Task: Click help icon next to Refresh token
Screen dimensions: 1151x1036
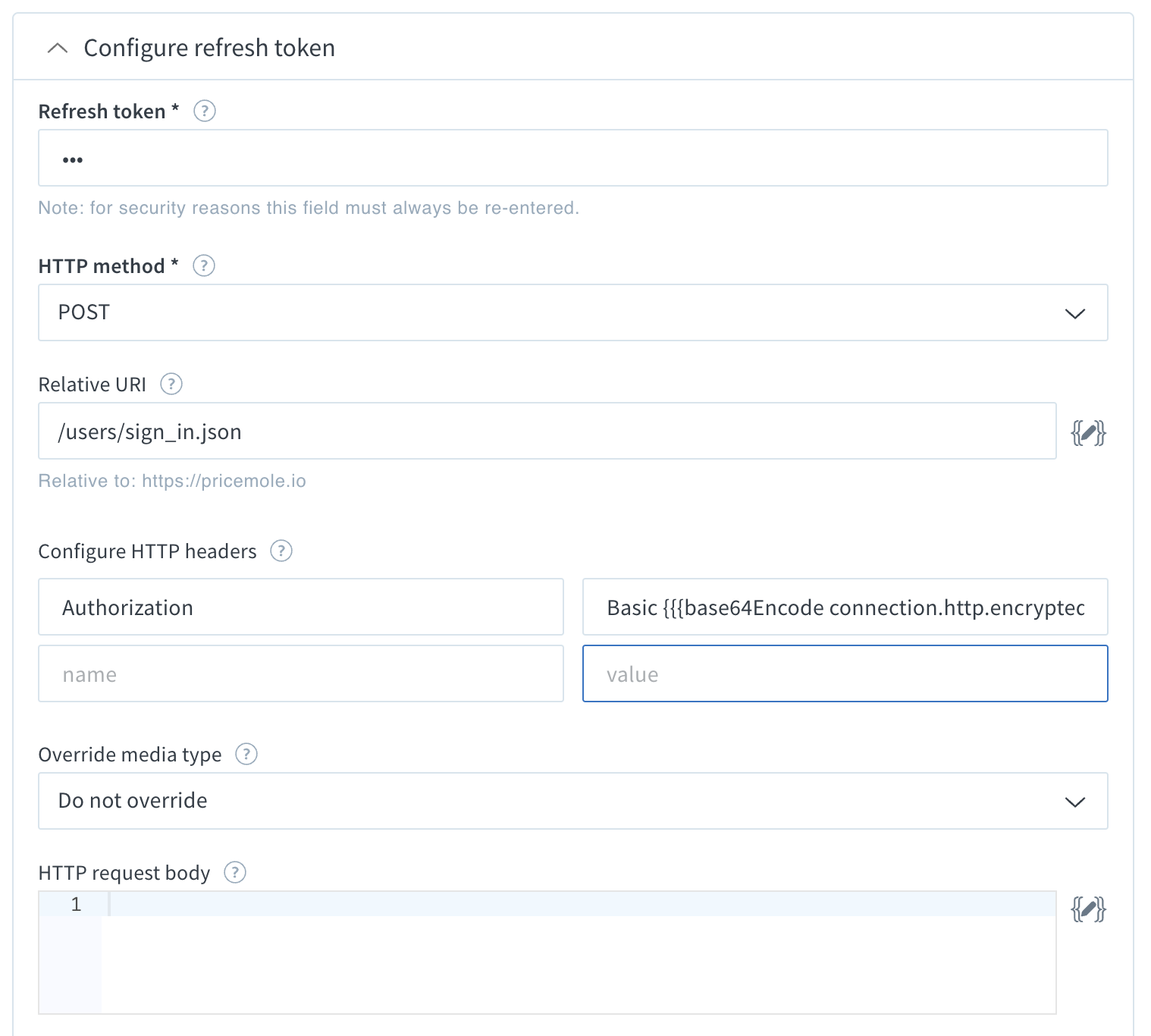Action: tap(205, 111)
